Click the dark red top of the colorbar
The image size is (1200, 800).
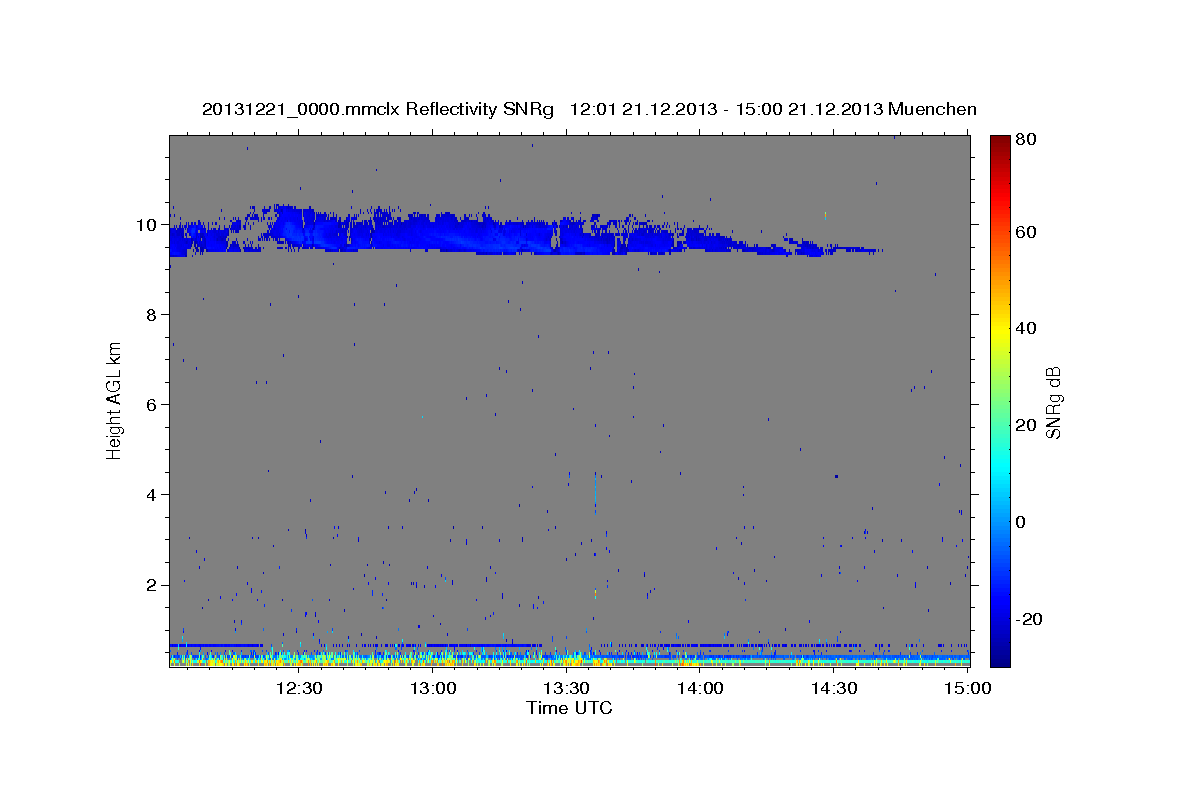click(1000, 142)
